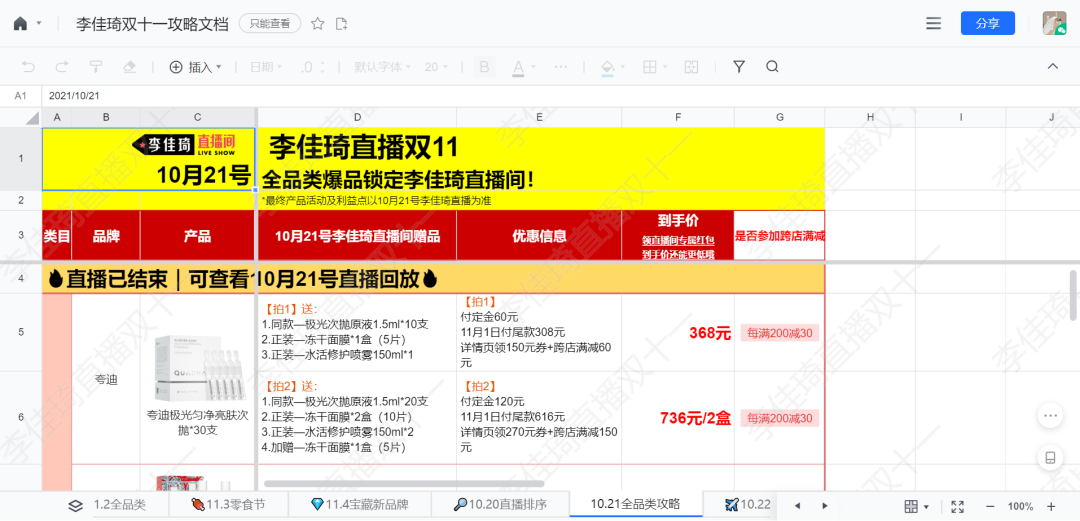Expand border style options arrow
The width and height of the screenshot is (1080, 521).
pos(664,67)
